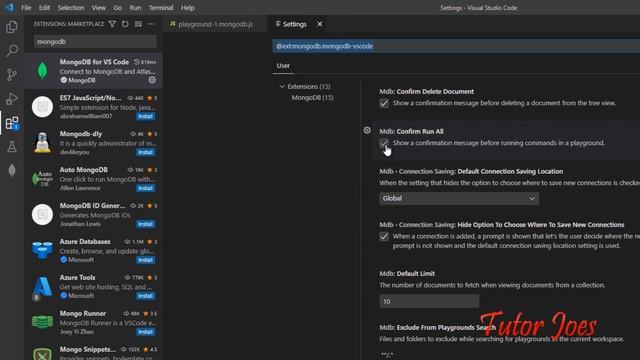This screenshot has height=360, width=640.
Task: Install Azure Tools extension
Action: [145, 296]
